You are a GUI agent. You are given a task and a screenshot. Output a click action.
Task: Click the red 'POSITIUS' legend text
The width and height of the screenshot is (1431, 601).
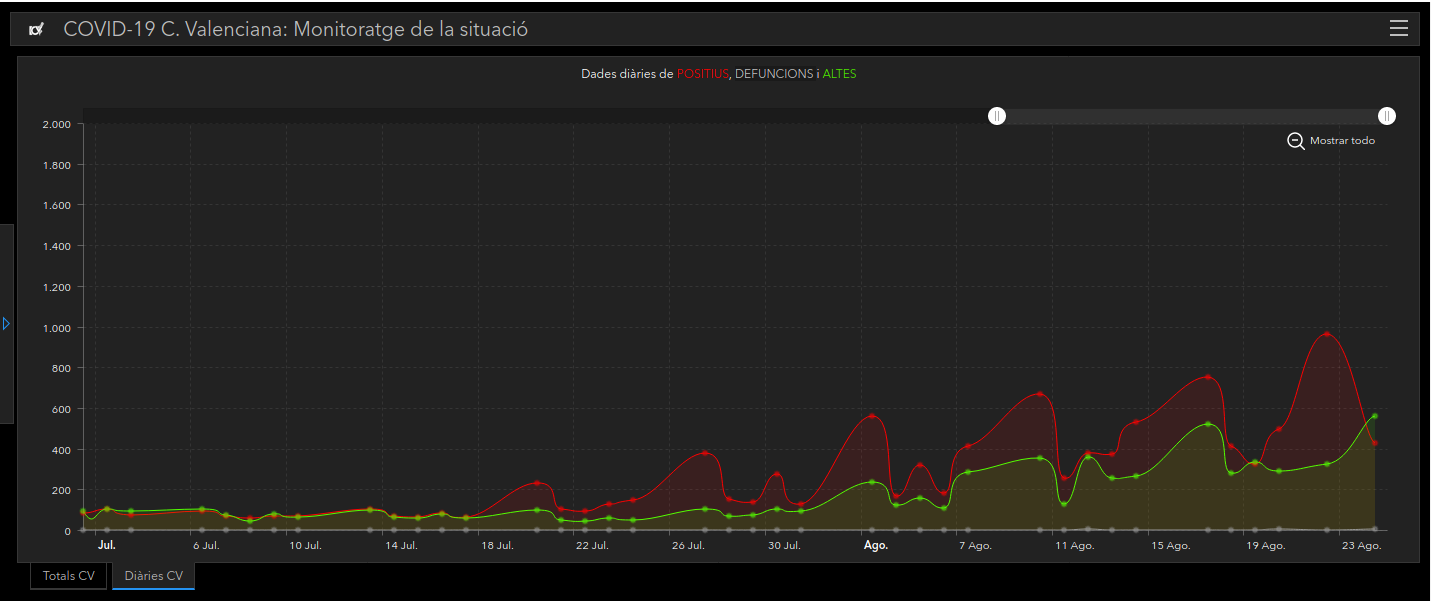pos(702,74)
